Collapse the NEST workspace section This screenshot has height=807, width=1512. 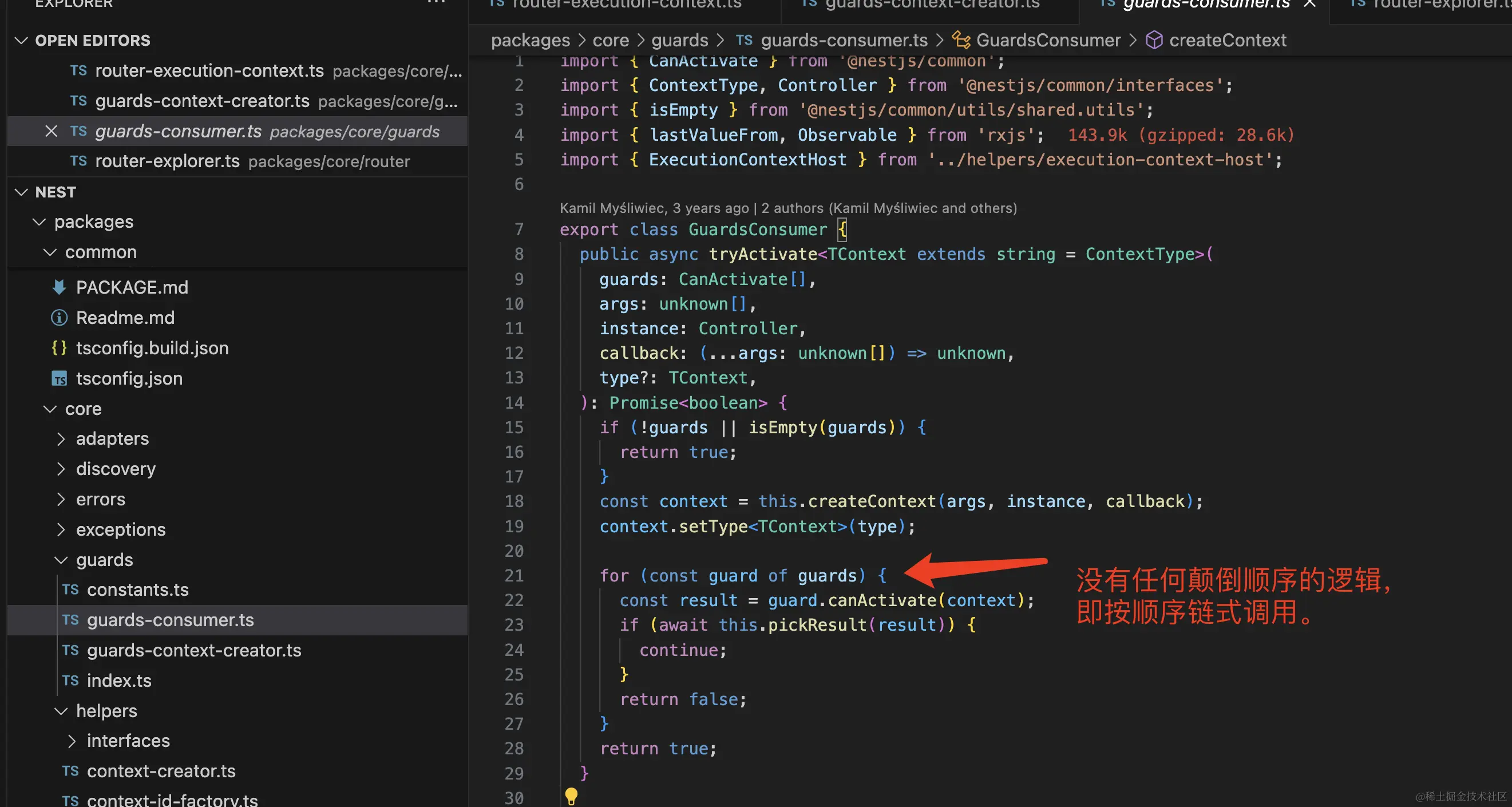coord(21,192)
